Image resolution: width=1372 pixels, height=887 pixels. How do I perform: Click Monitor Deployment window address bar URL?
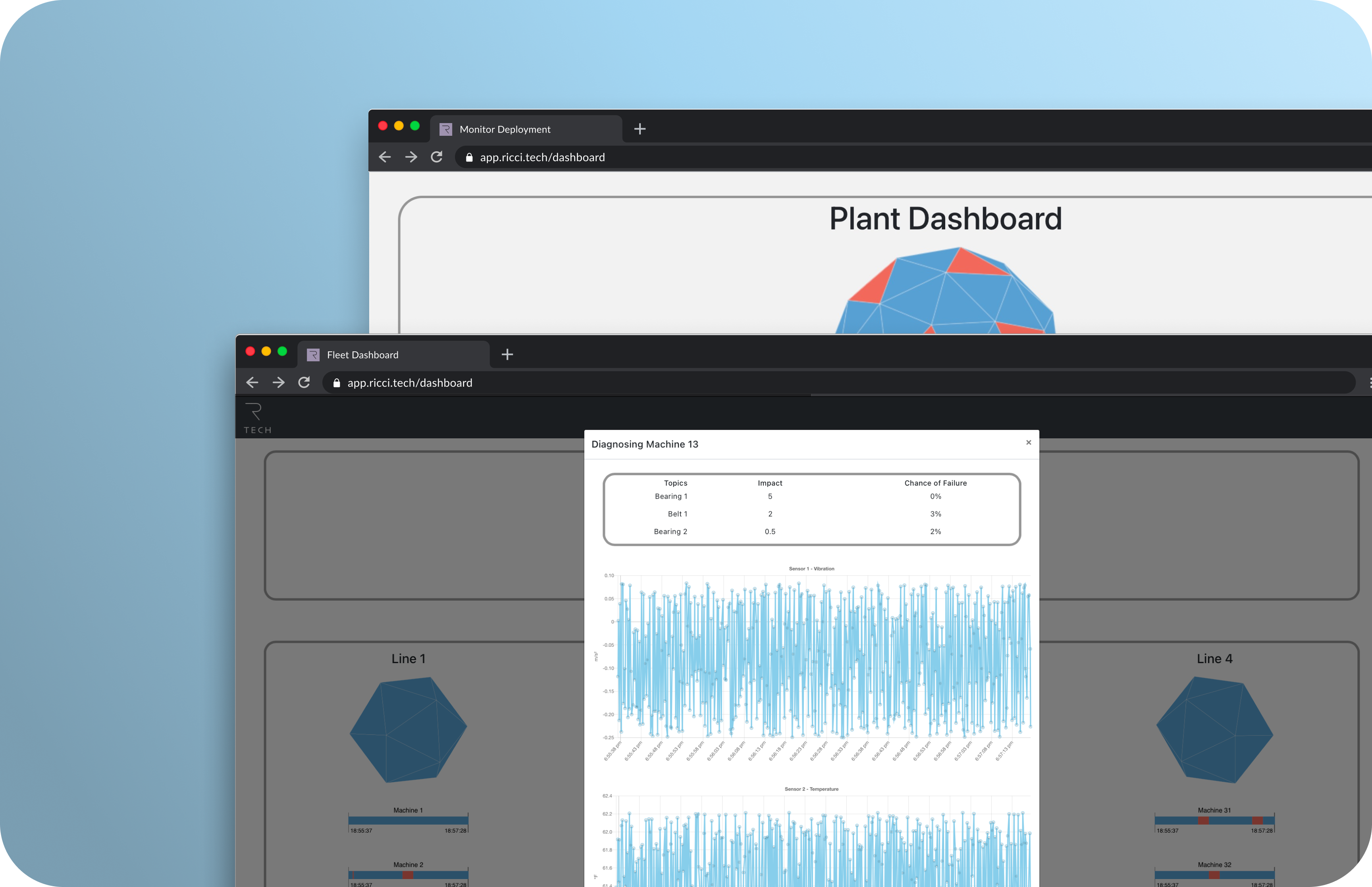(542, 157)
